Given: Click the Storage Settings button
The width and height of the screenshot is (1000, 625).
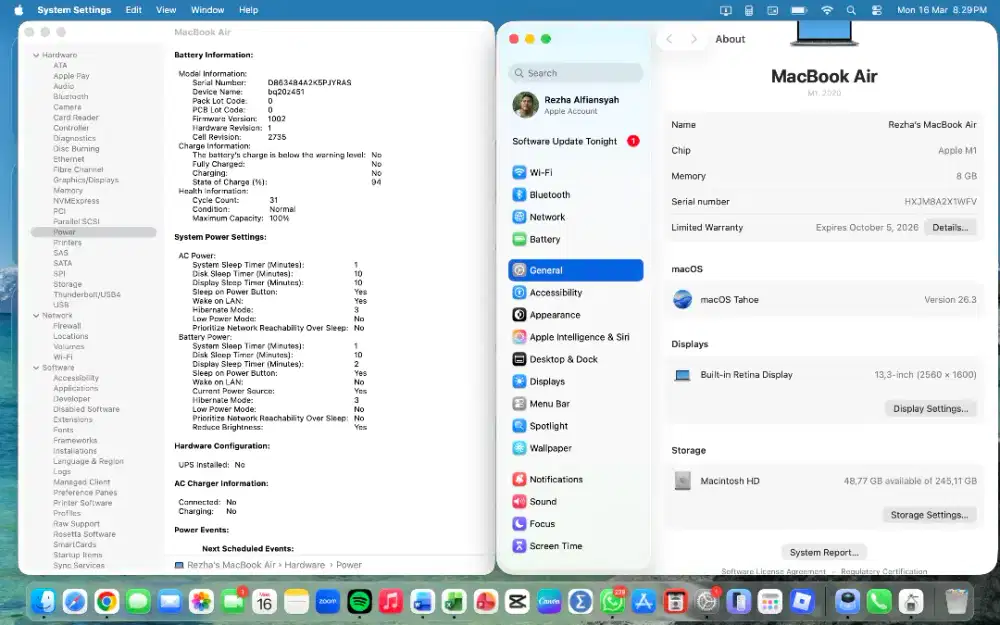Looking at the screenshot, I should [x=931, y=514].
